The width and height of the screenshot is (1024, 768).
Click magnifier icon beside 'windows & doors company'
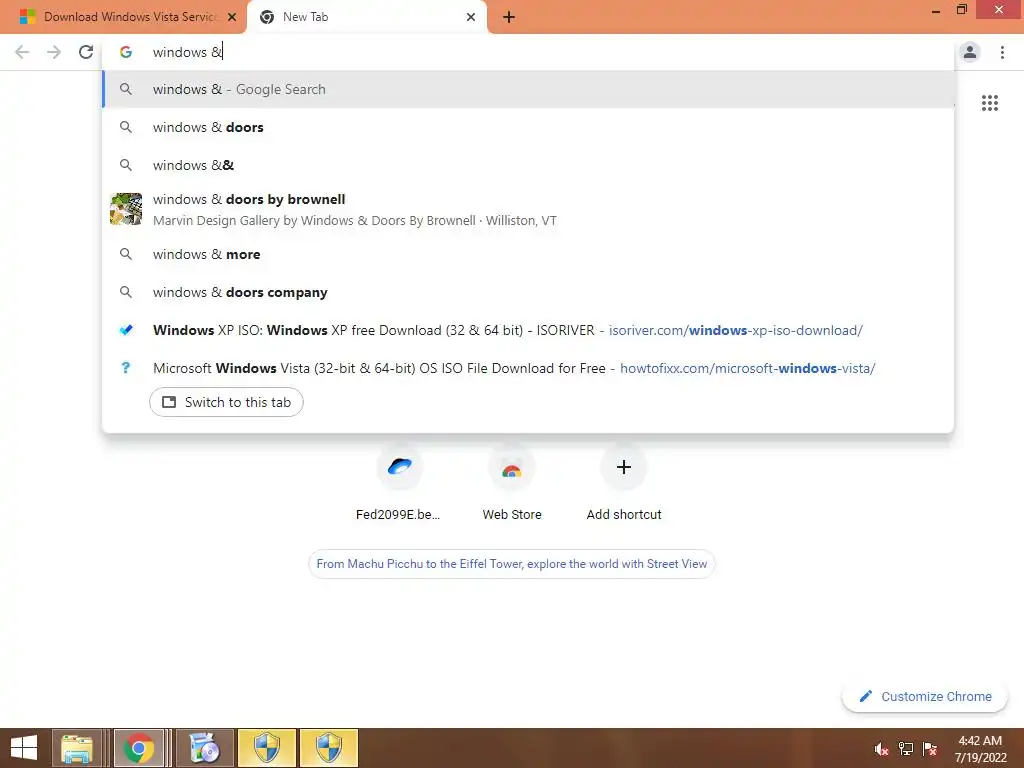pos(126,292)
